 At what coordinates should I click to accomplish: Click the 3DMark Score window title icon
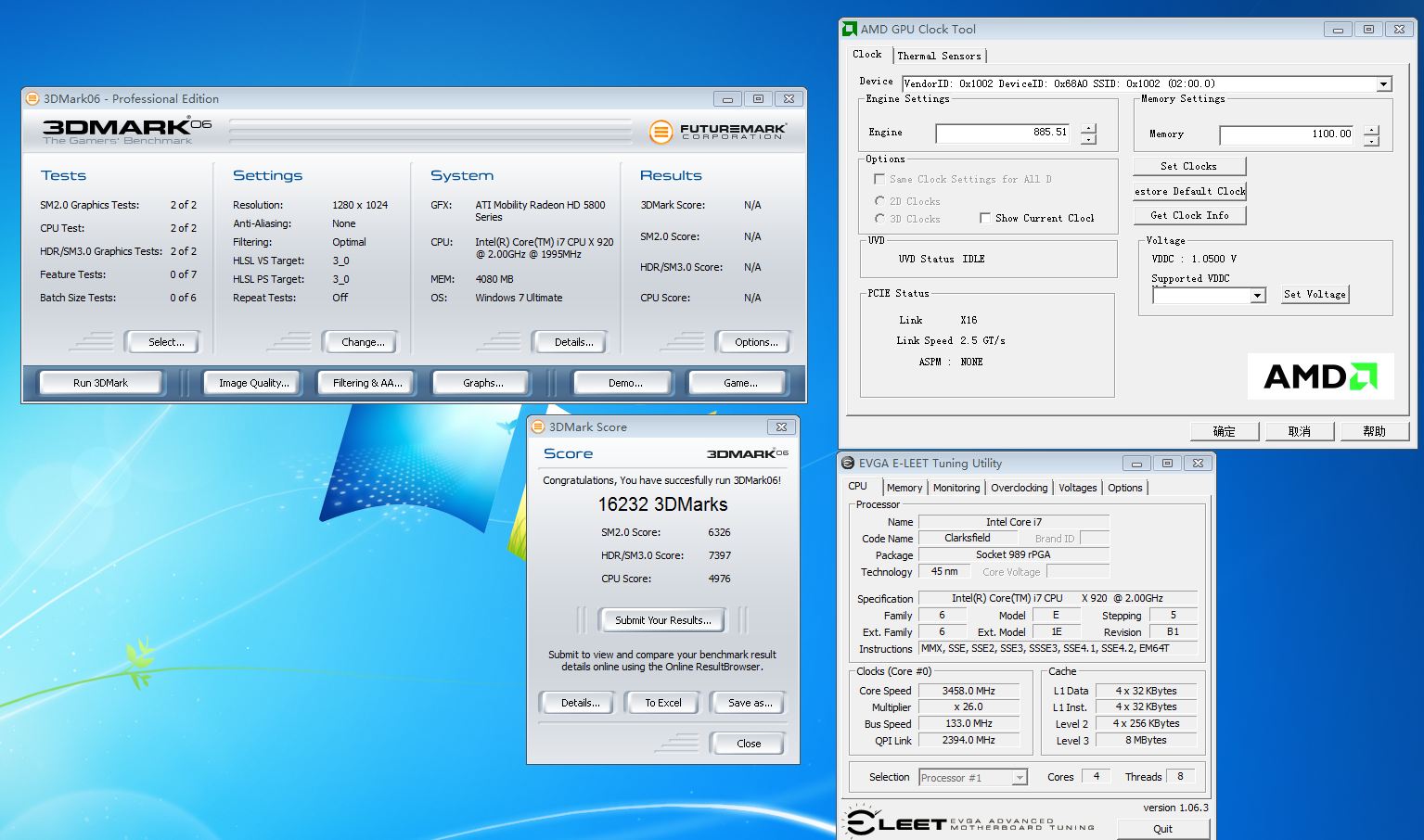538,426
